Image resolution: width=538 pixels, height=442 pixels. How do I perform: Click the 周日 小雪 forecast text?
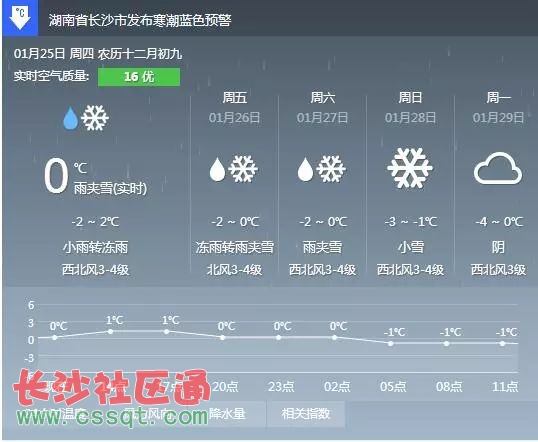pos(411,247)
